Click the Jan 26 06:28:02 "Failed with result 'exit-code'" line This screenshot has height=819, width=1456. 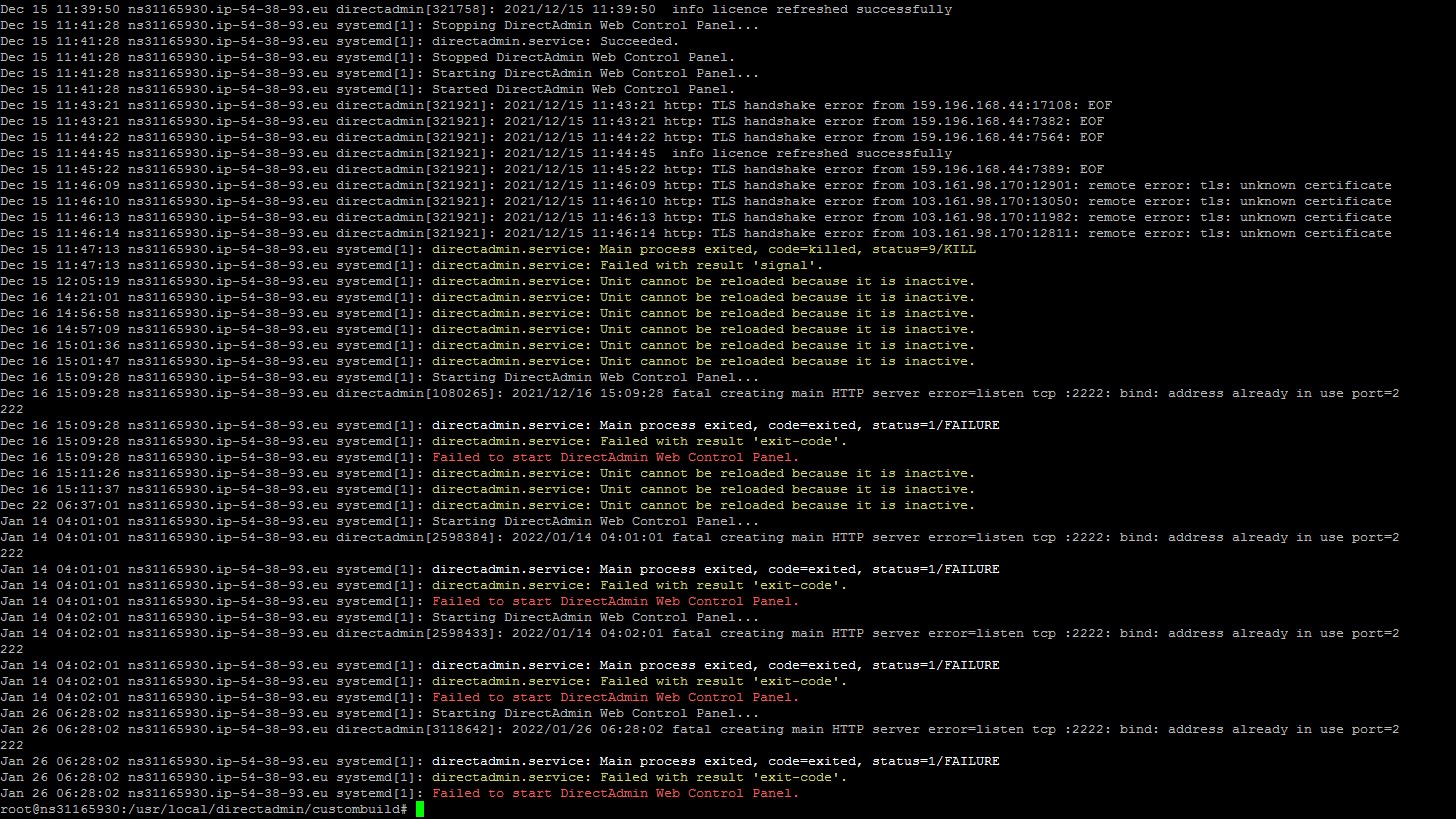[x=424, y=777]
